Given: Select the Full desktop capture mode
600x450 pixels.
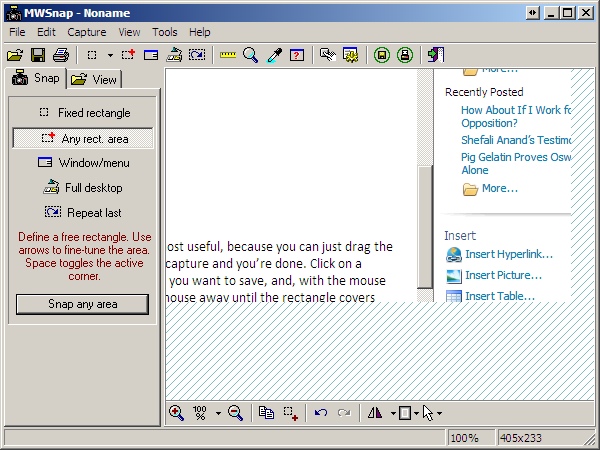Looking at the screenshot, I should click(83, 187).
